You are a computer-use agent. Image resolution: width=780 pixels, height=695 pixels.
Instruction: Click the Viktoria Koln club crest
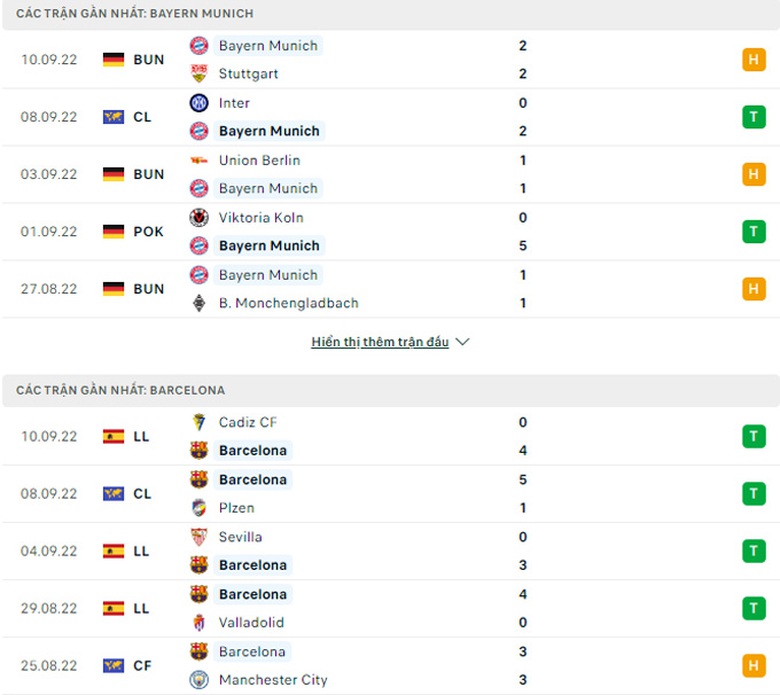click(199, 218)
